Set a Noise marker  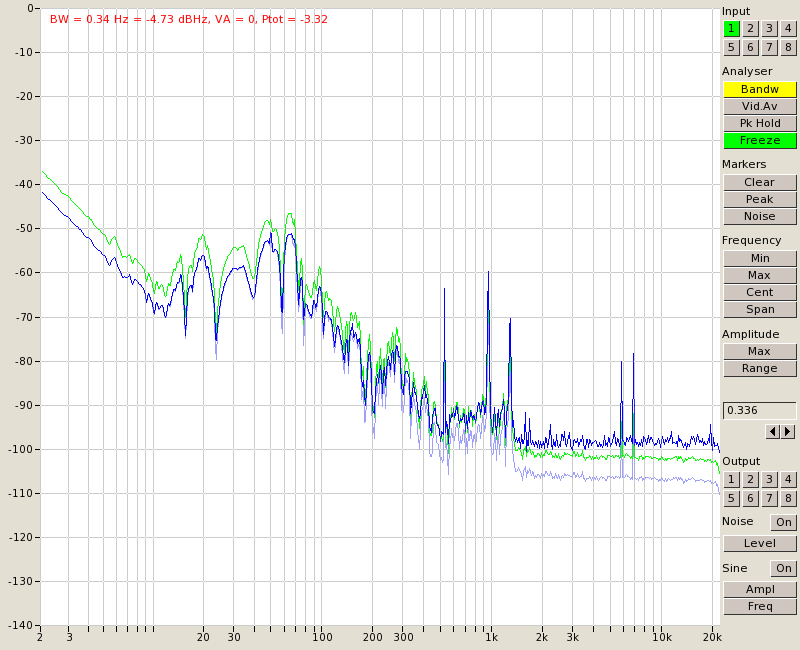[760, 216]
